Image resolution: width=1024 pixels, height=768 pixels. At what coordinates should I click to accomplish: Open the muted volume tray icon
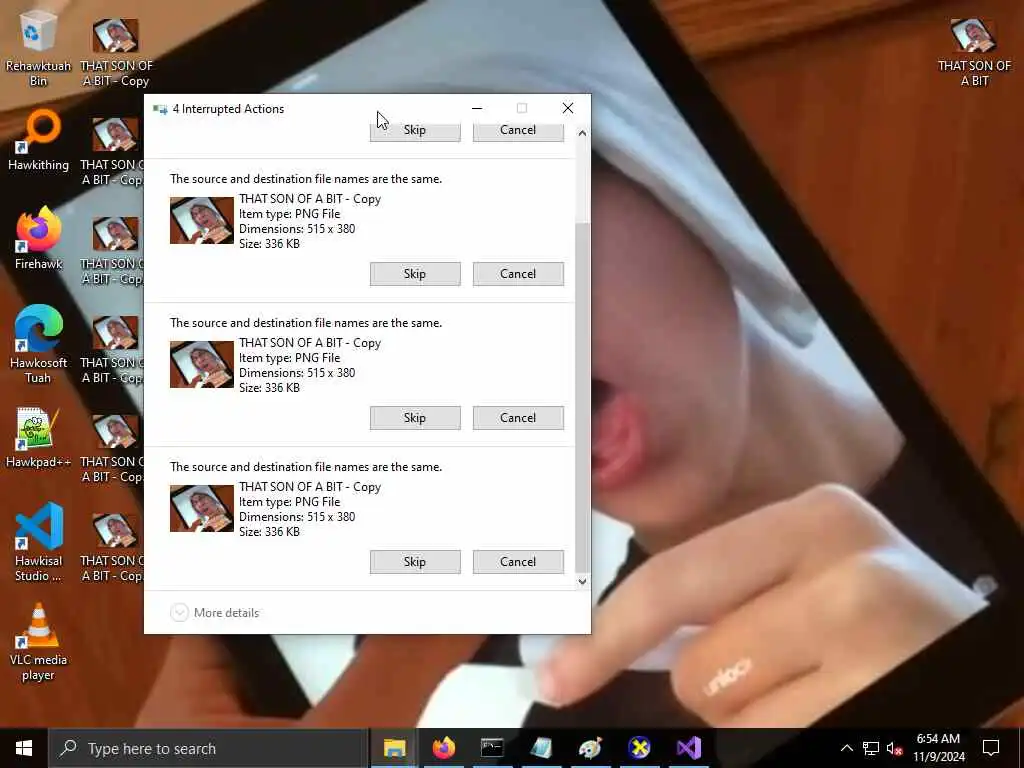[x=894, y=748]
